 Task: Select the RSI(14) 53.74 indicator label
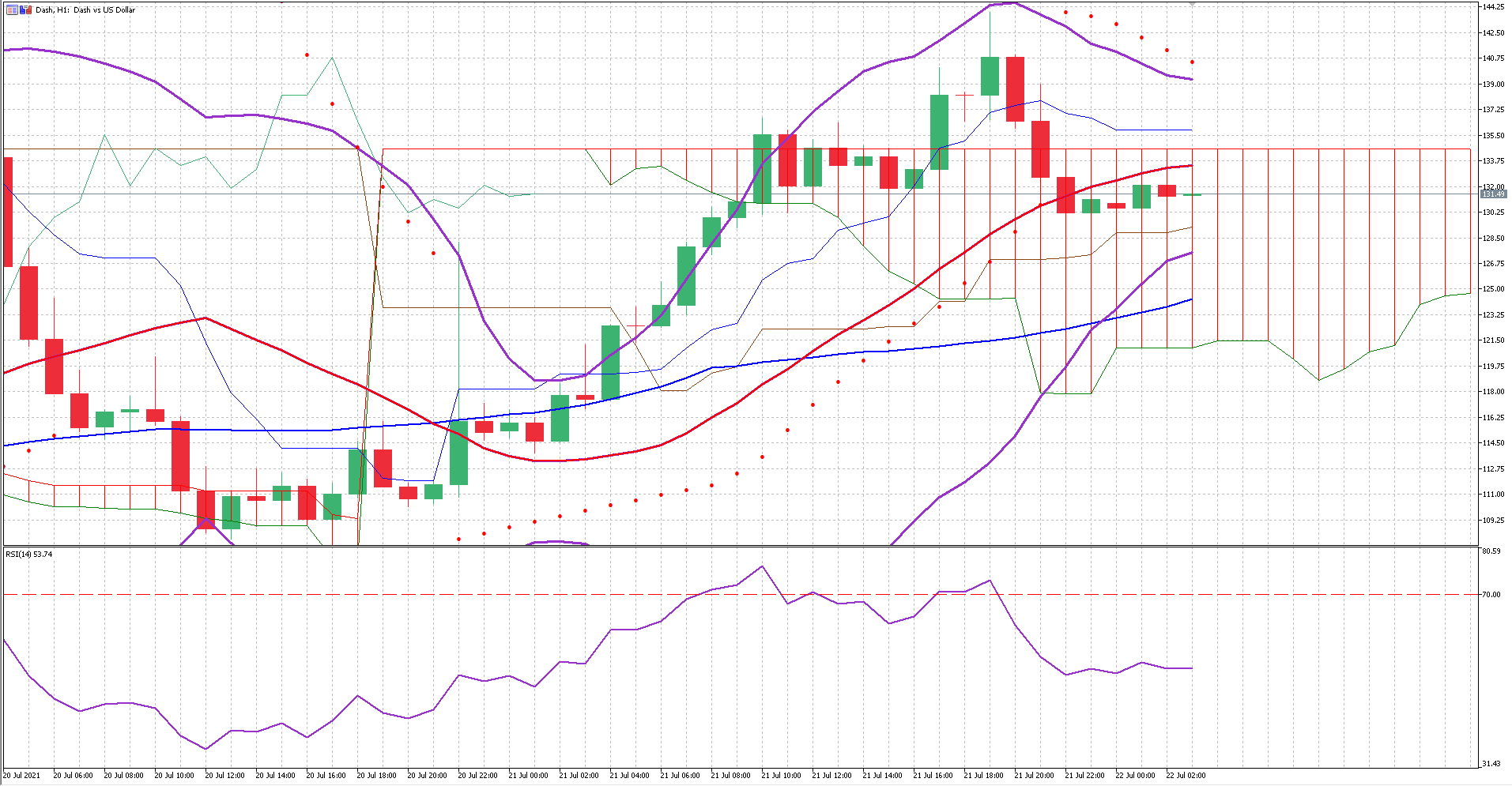coord(29,555)
